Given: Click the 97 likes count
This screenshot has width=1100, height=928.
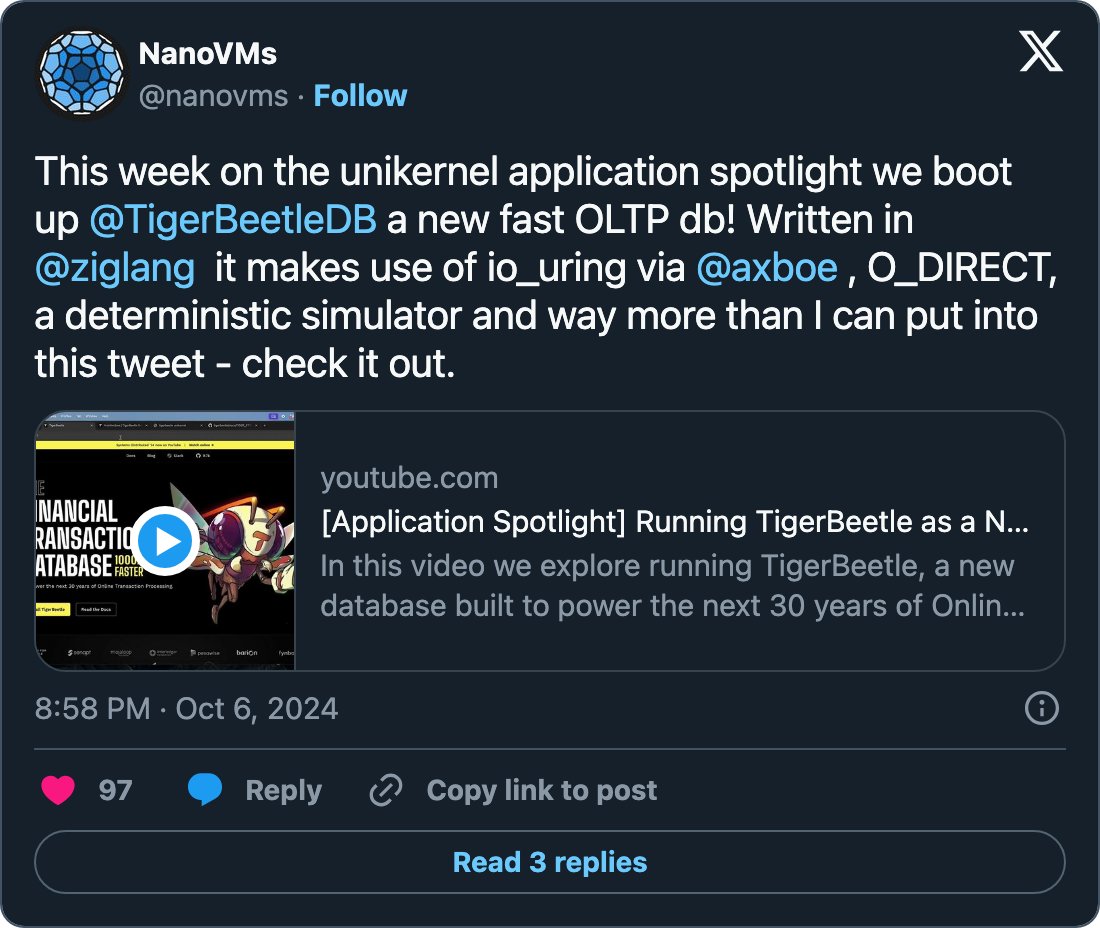Looking at the screenshot, I should point(115,790).
